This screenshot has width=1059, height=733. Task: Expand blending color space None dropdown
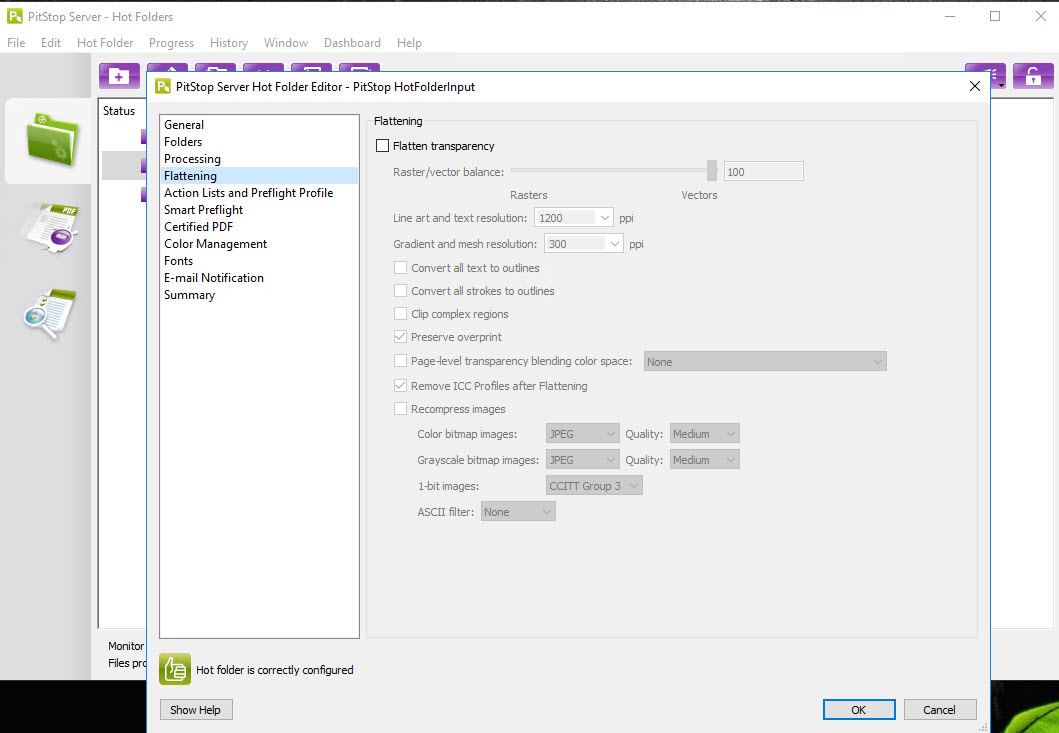coord(765,362)
